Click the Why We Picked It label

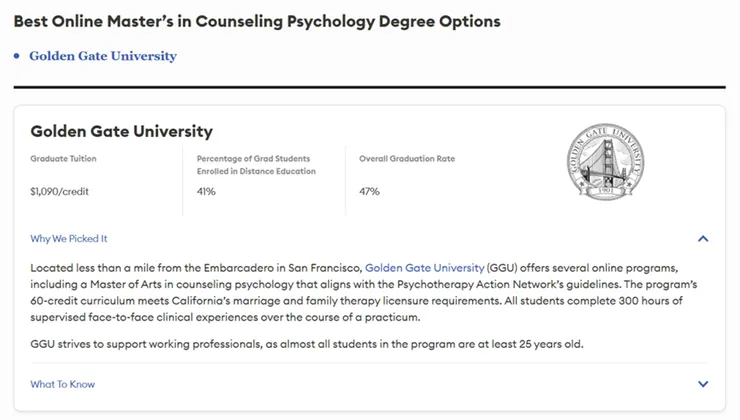pos(69,239)
